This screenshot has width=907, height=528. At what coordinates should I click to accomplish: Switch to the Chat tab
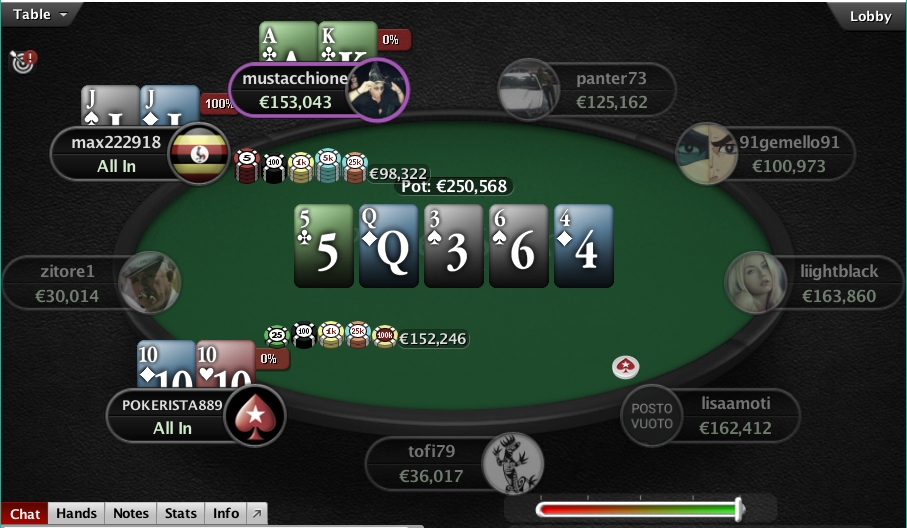[25, 514]
